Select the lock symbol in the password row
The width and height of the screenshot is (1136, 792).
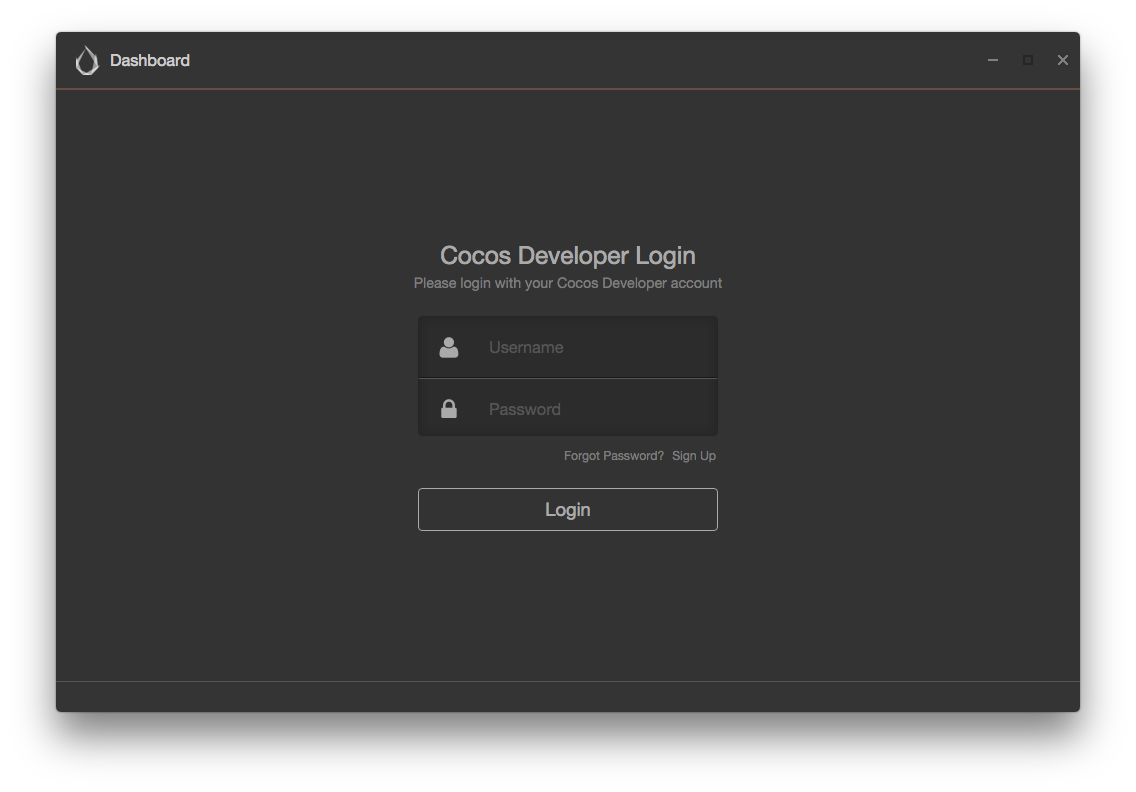(448, 408)
